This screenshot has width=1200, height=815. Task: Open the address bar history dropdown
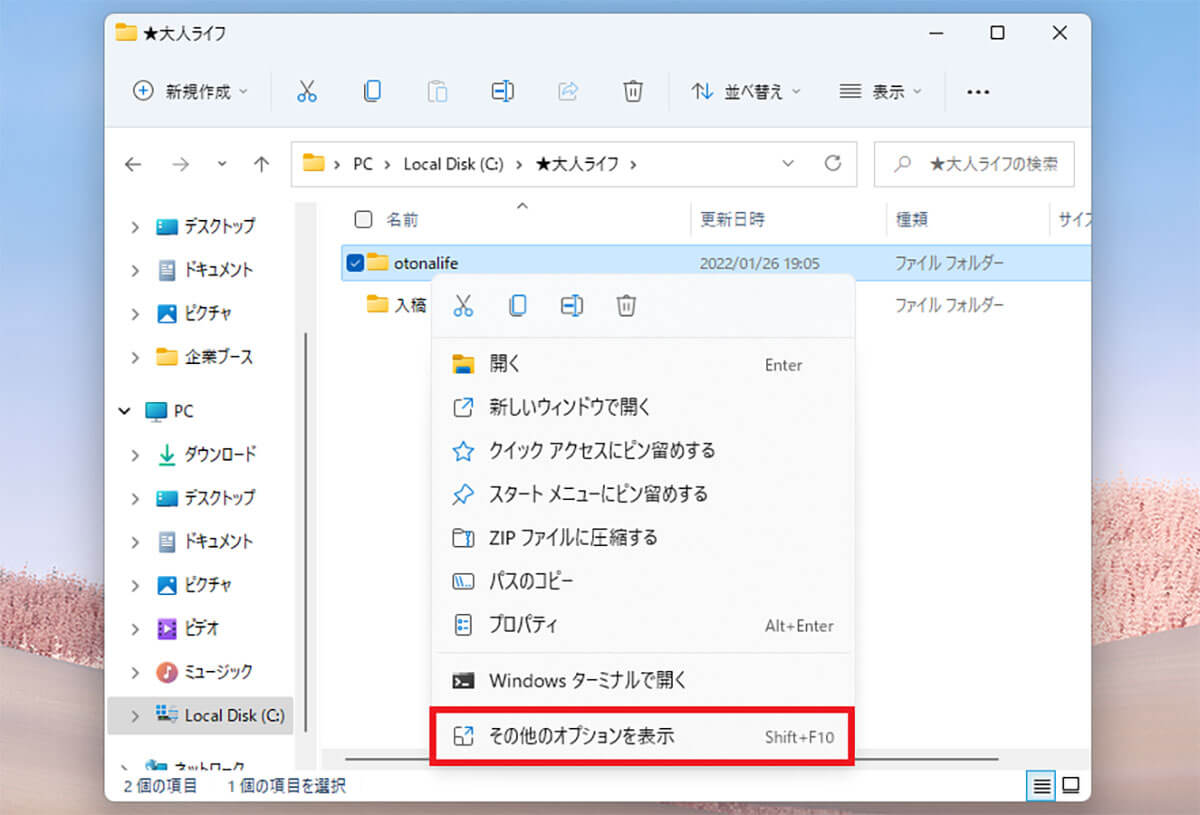(788, 164)
